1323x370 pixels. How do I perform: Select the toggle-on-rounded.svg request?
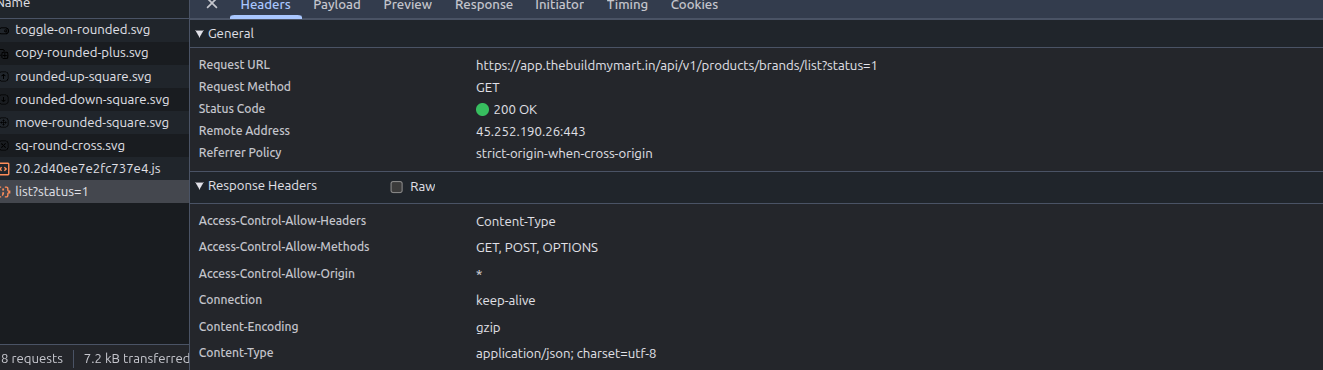click(94, 30)
